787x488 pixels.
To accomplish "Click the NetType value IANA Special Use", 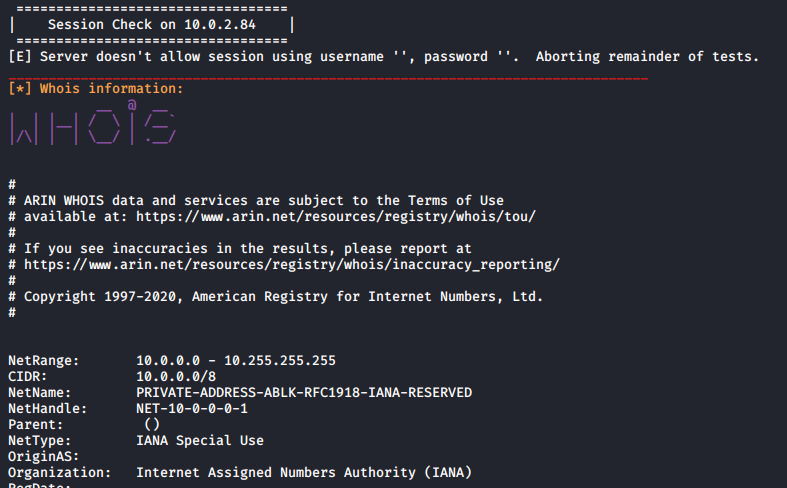I will coord(200,441).
